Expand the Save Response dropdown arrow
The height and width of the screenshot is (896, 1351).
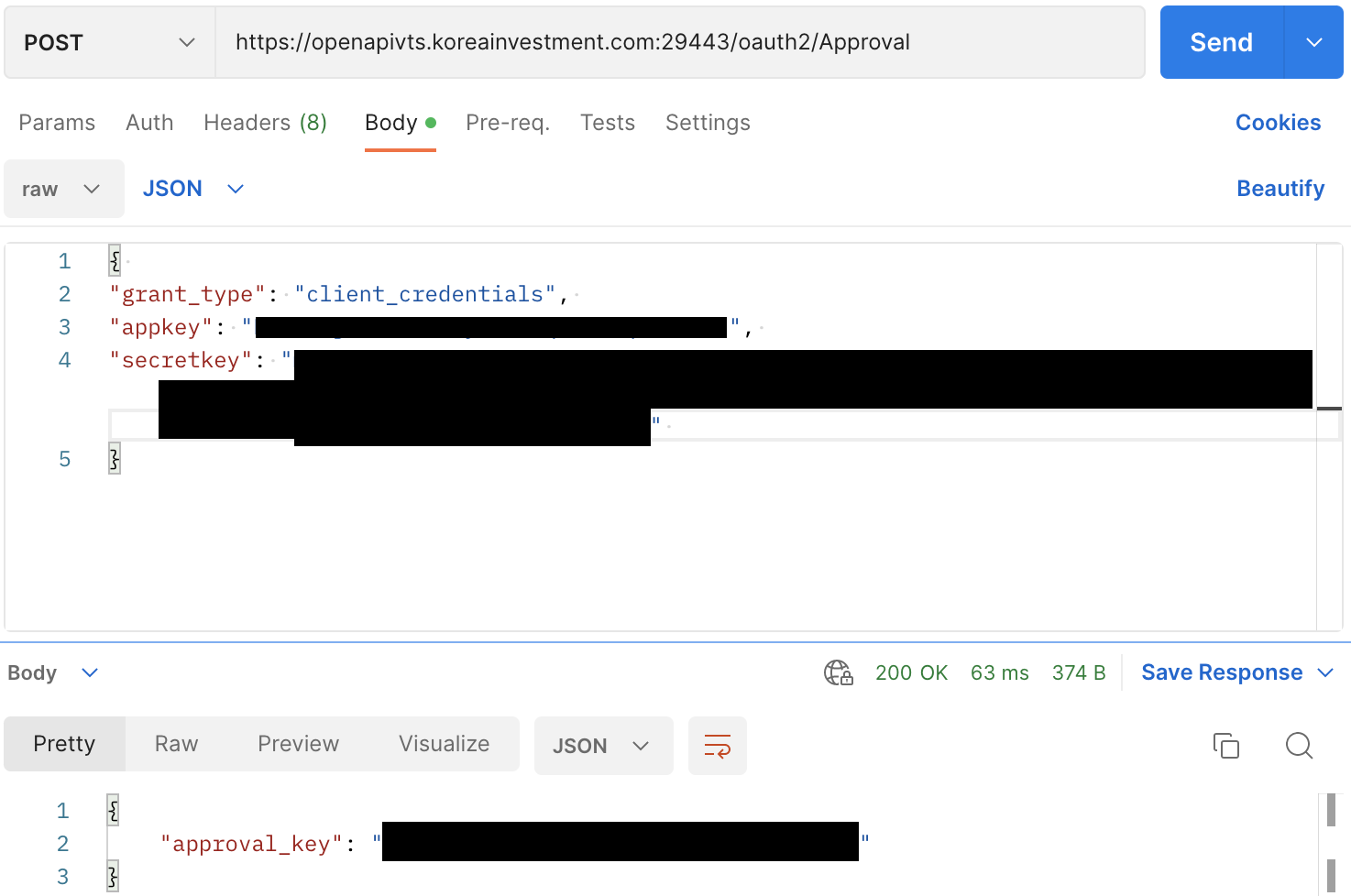coord(1325,672)
